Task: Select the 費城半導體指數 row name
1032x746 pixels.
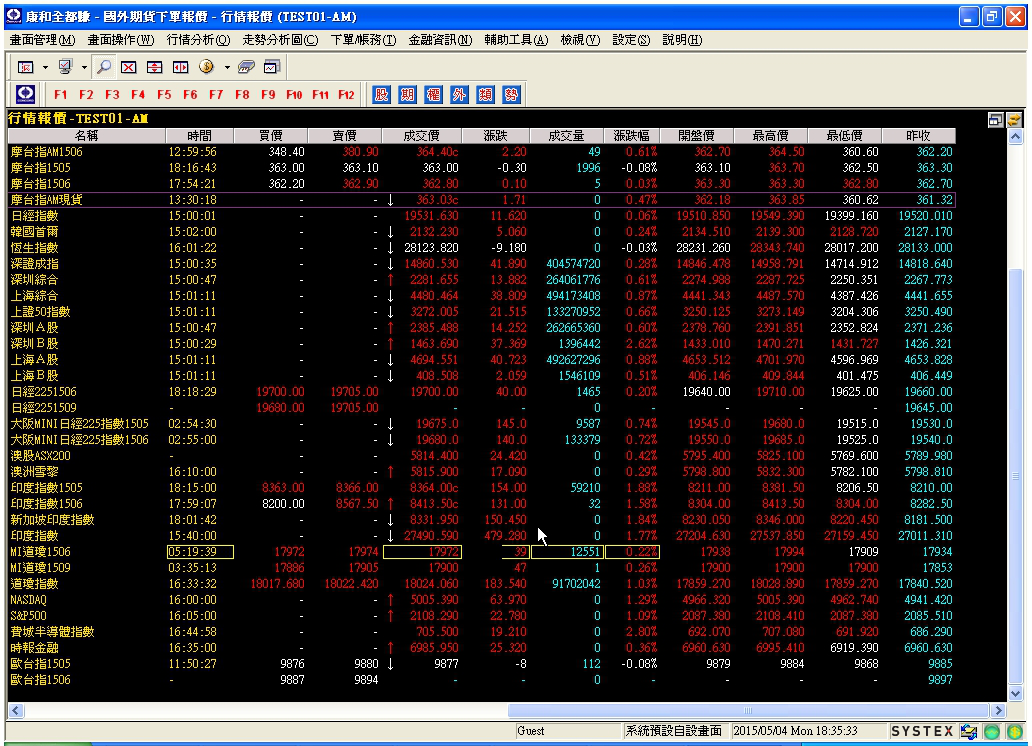Action: [x=52, y=631]
